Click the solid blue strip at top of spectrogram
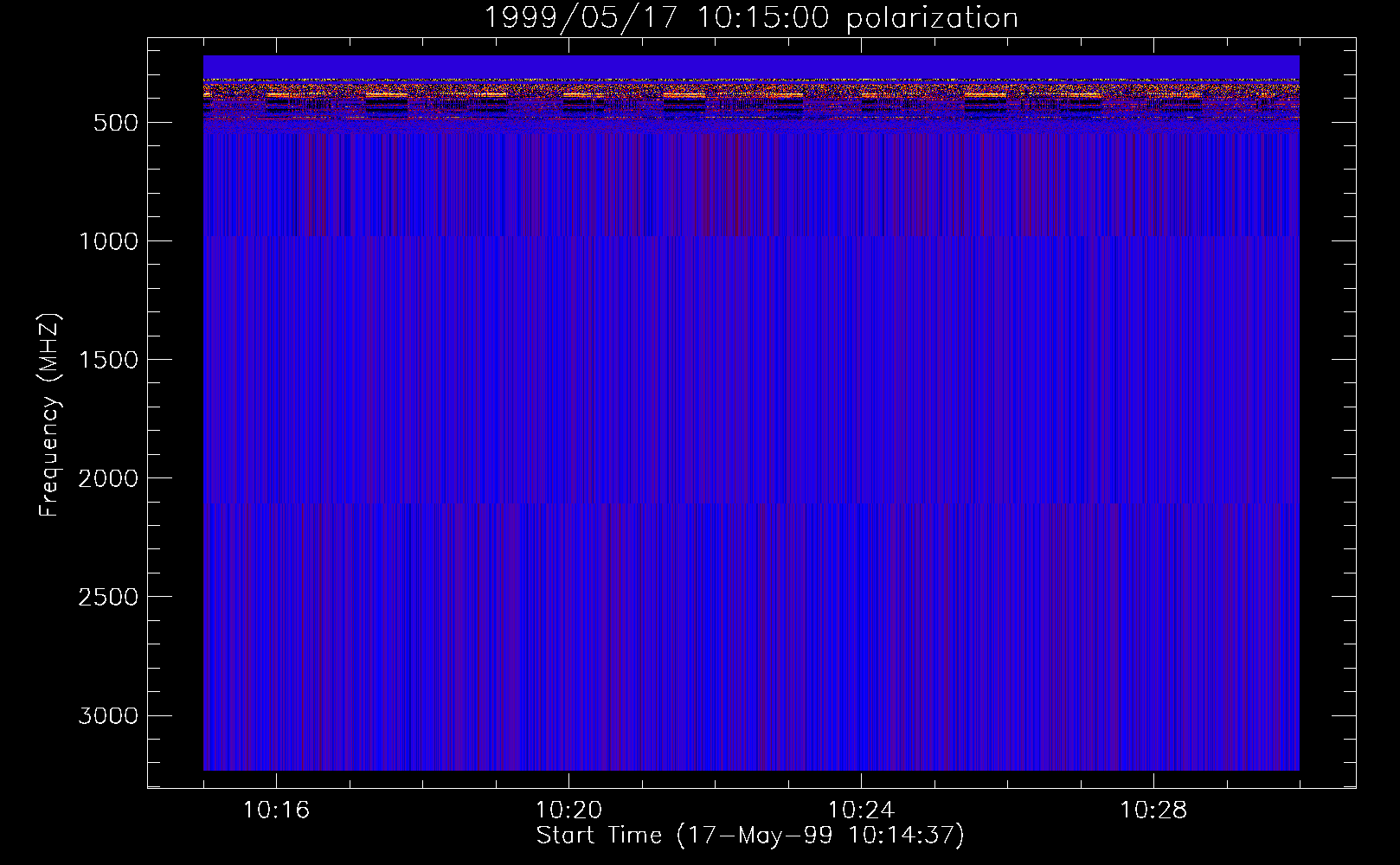1400x865 pixels. [751, 67]
